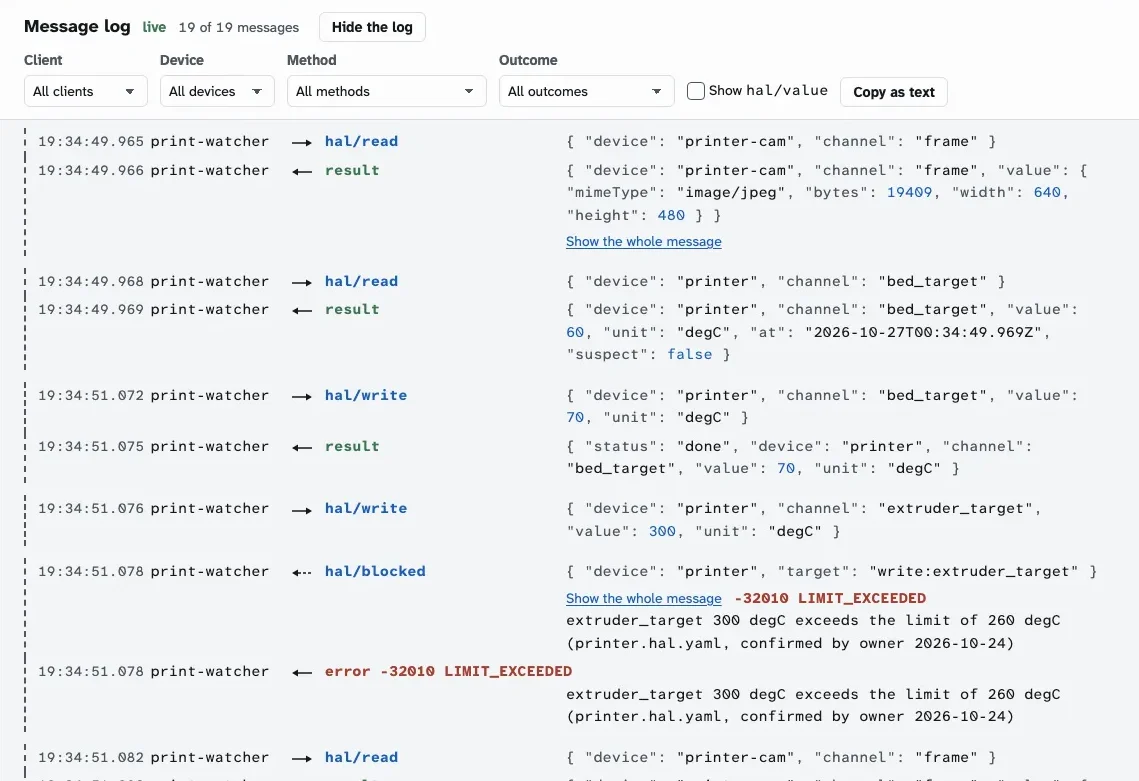Screen dimensions: 1139x781
Task: Click the "hal/blocked" method label
Action: pyautogui.click(x=375, y=571)
